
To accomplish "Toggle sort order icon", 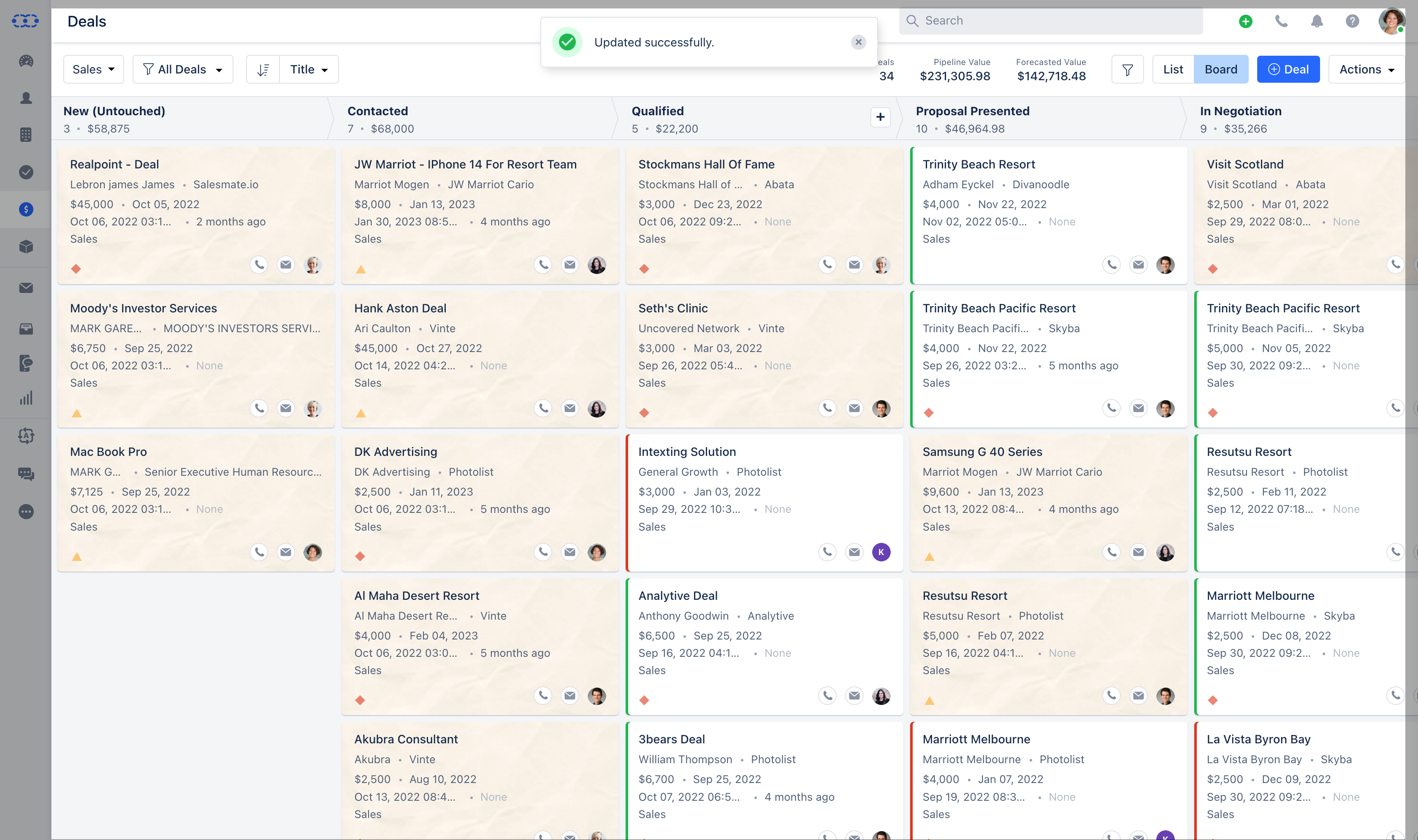I will pyautogui.click(x=263, y=70).
